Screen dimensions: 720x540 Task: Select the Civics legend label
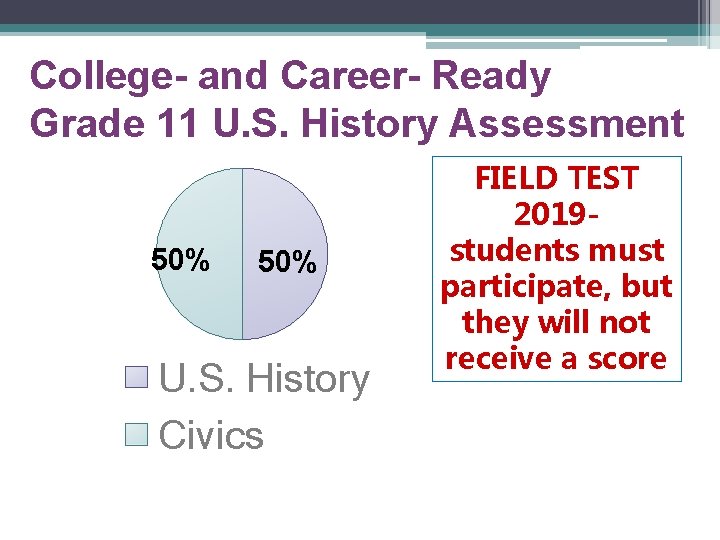(211, 434)
